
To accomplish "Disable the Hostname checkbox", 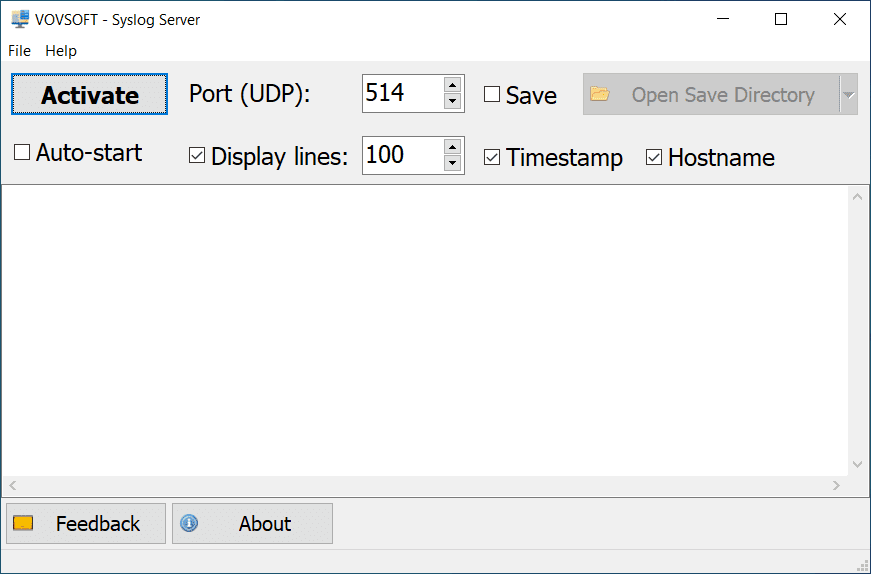I will coord(654,157).
